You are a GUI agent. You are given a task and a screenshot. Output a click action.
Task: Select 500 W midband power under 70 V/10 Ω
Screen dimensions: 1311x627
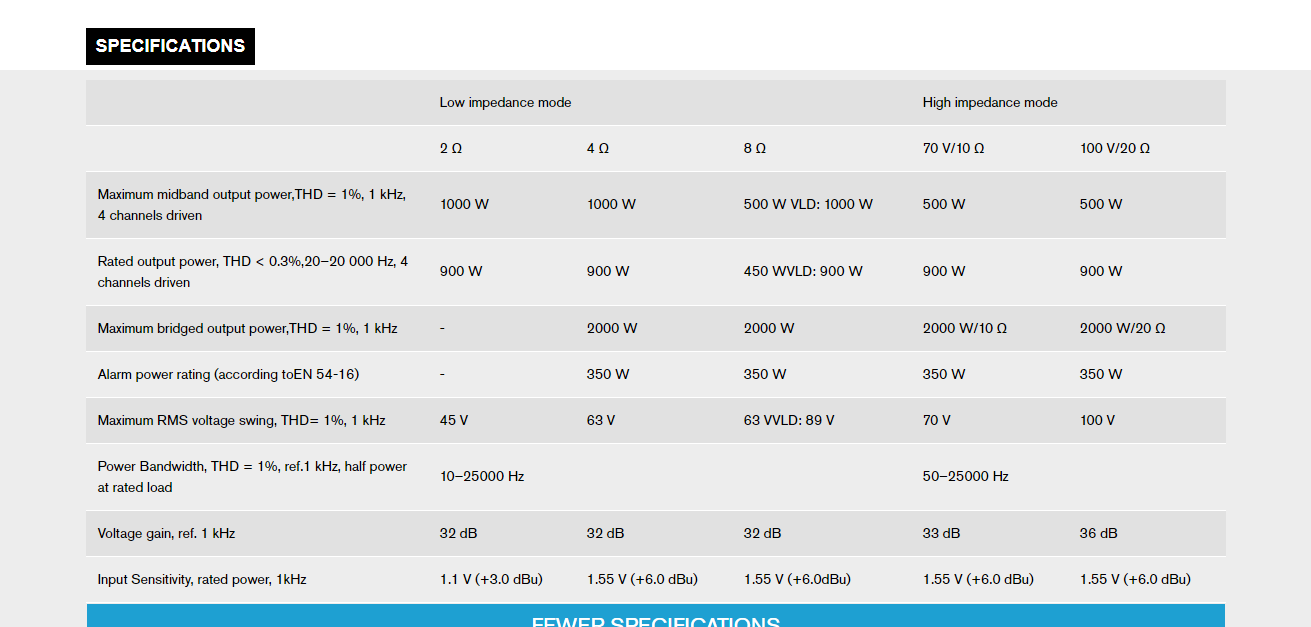pos(944,205)
